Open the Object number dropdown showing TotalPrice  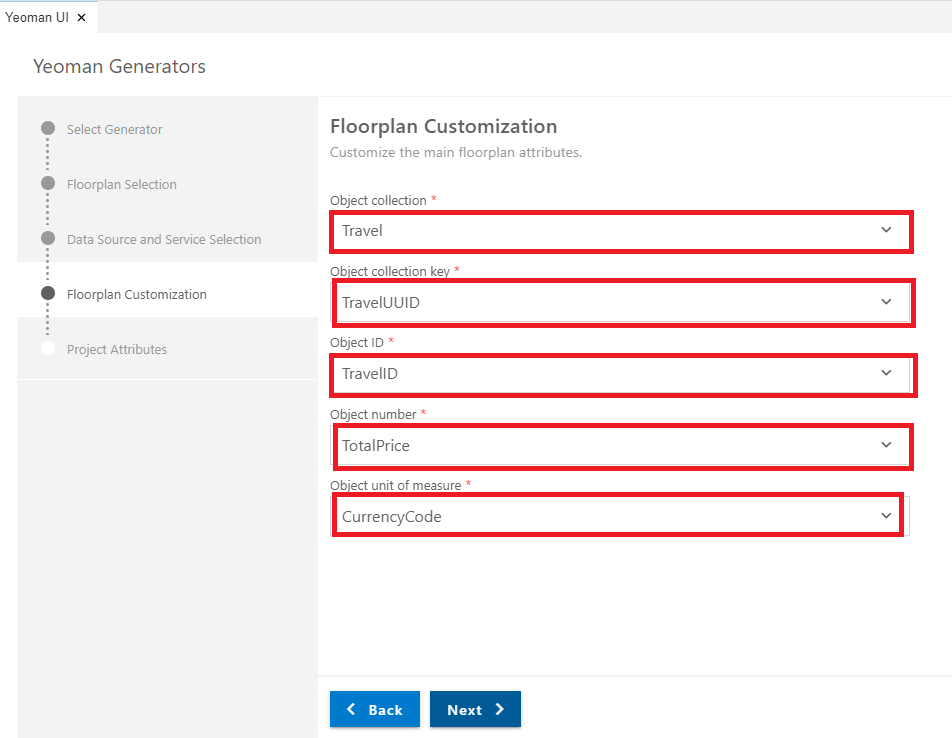point(620,445)
